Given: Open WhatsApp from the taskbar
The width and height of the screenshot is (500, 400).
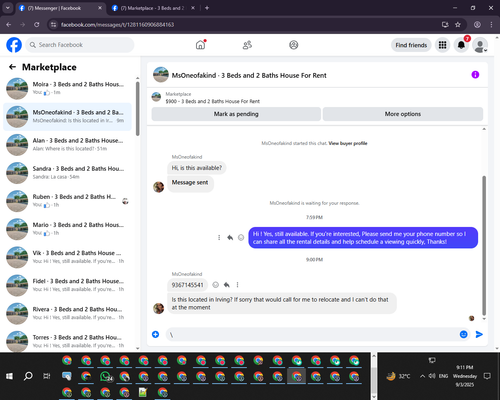Looking at the screenshot, I should pos(106,376).
